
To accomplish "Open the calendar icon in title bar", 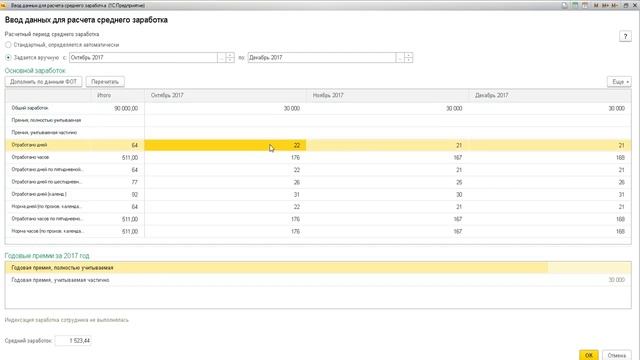I will pyautogui.click(x=585, y=5).
